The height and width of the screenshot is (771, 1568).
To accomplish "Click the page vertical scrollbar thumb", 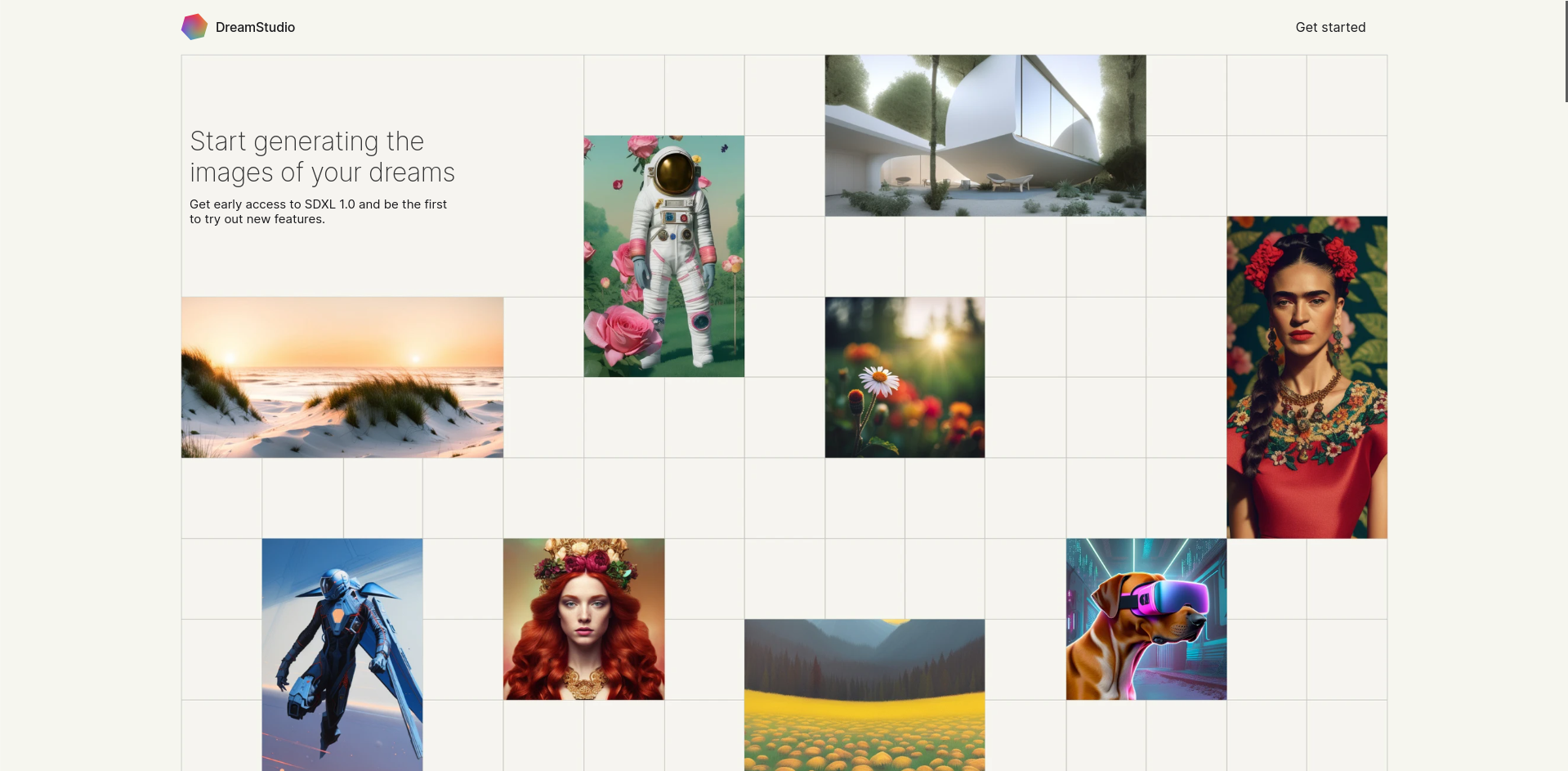I will click(x=1566, y=51).
